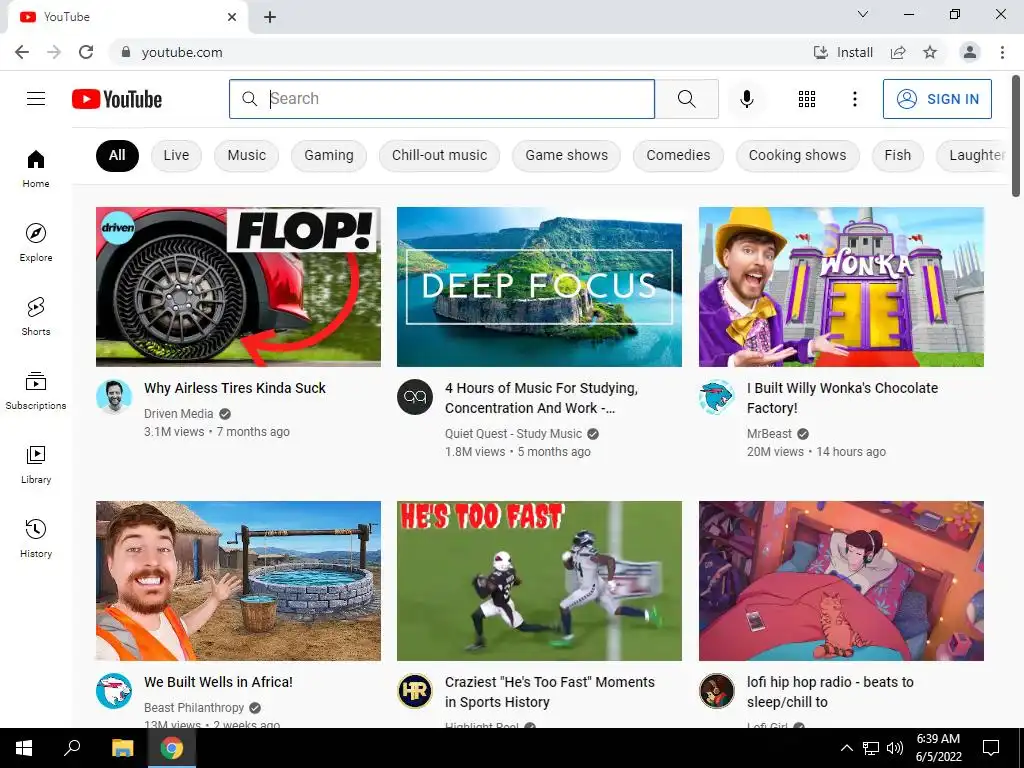
Task: Open History in sidebar
Action: pos(36,538)
